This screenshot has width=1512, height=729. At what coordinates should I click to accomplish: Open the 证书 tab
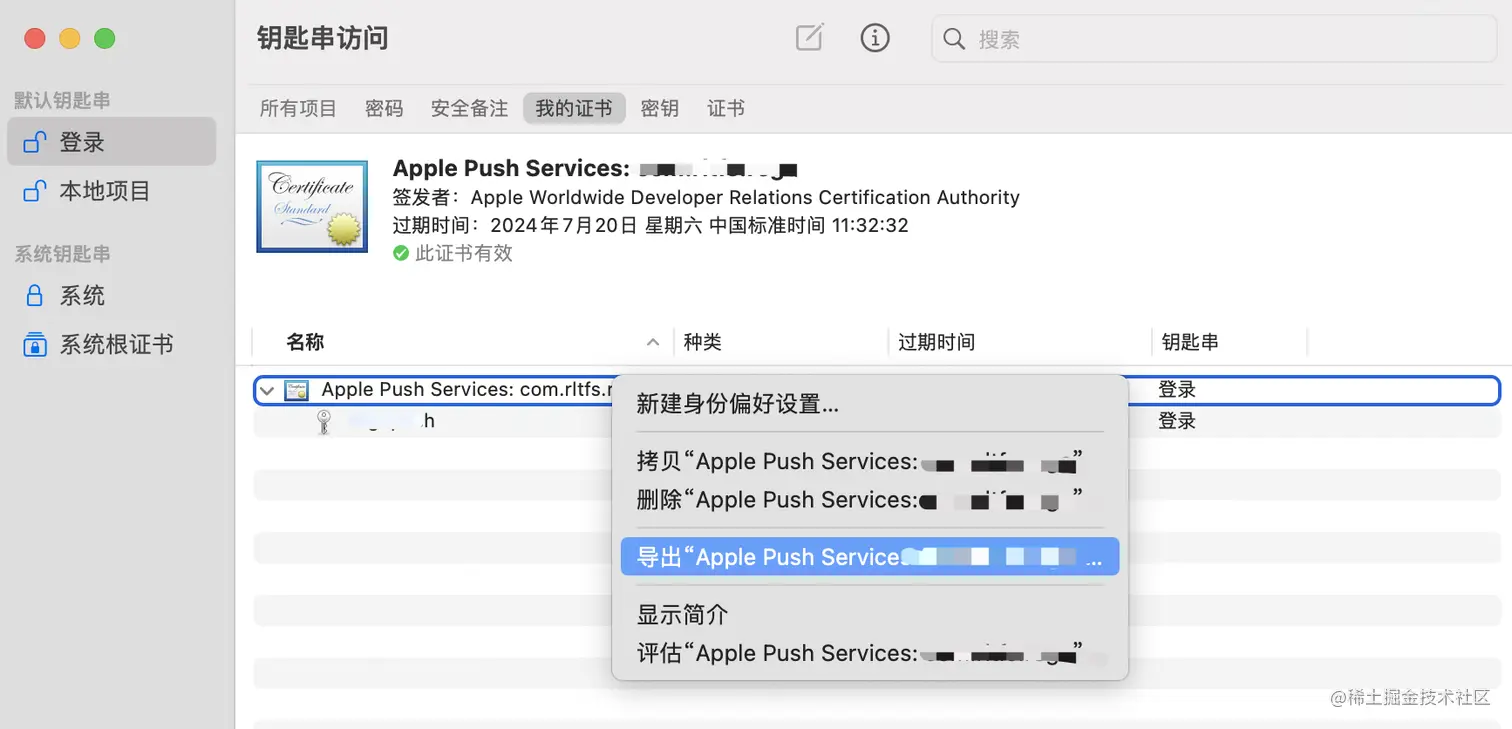click(726, 108)
